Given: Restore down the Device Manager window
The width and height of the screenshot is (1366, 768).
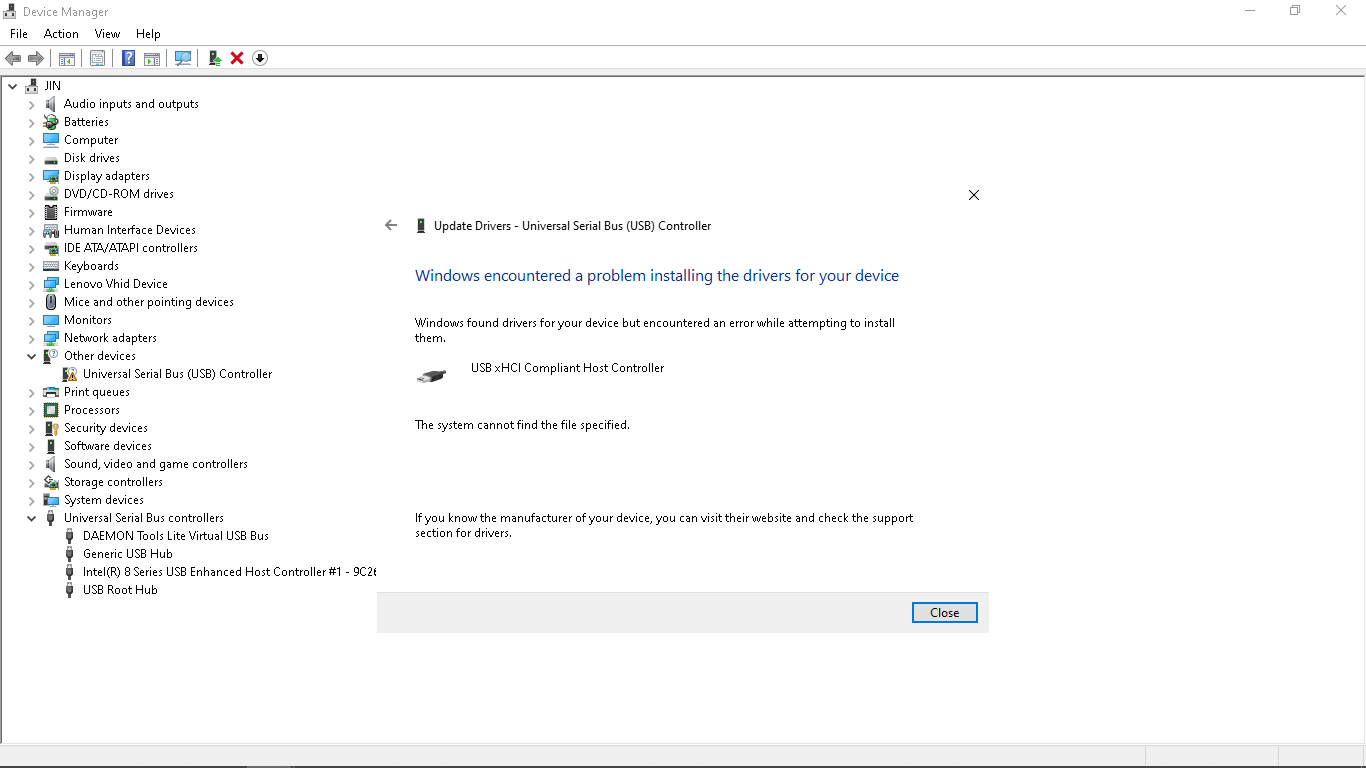Looking at the screenshot, I should pyautogui.click(x=1295, y=11).
